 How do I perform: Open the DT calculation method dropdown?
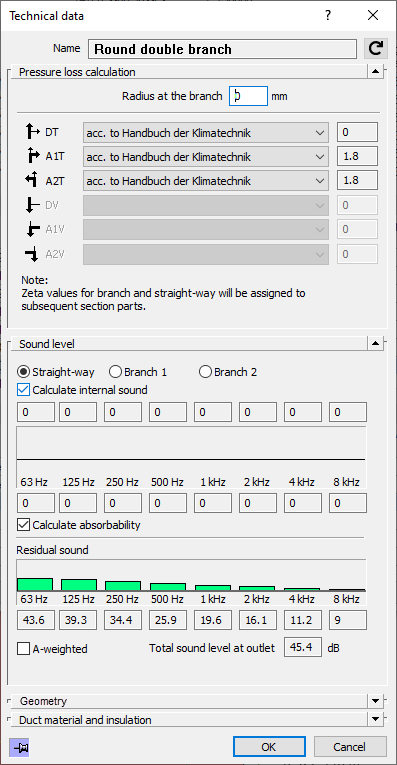point(205,132)
